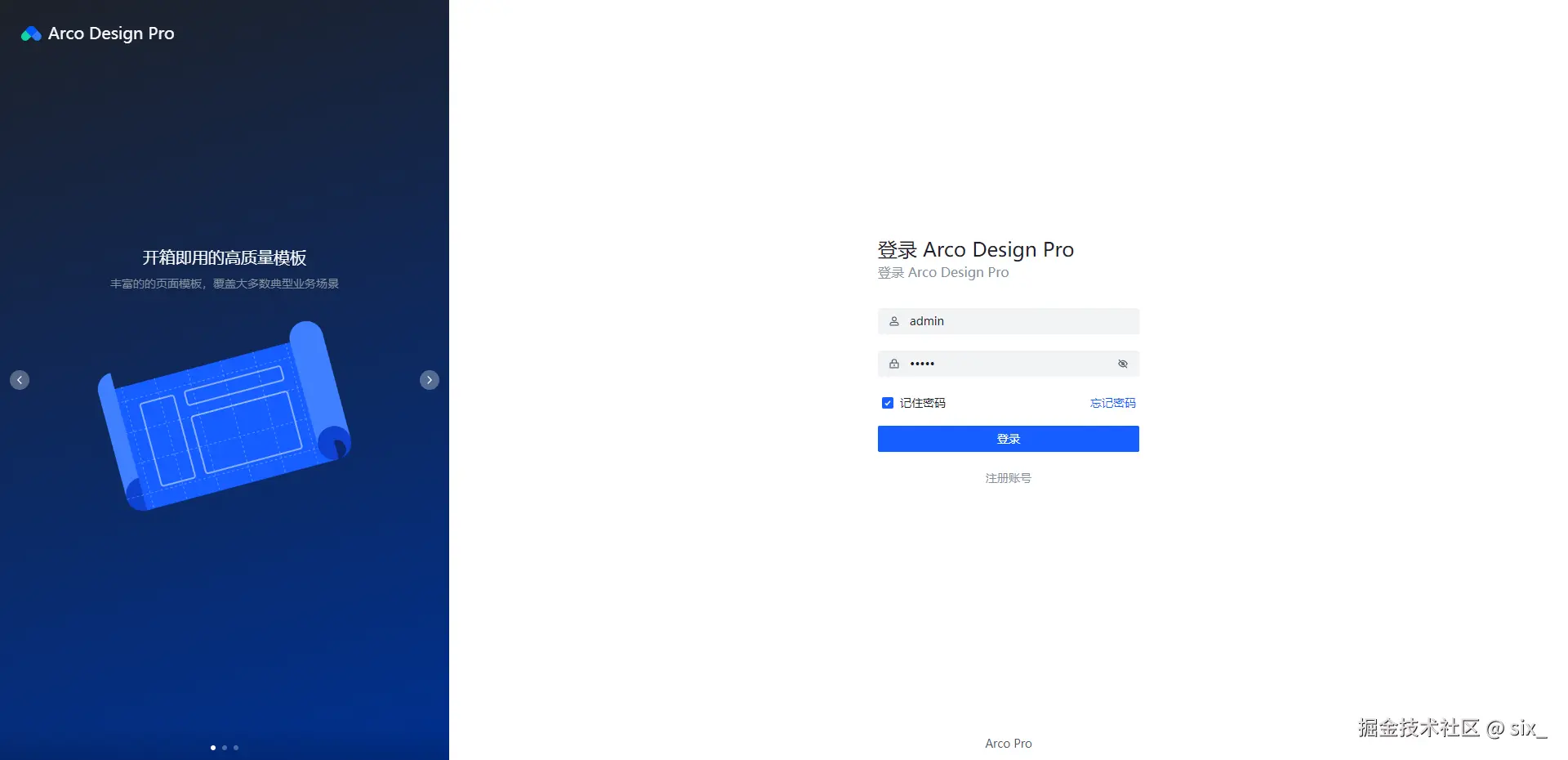Open the 注册账号 link
The width and height of the screenshot is (1568, 760).
[1009, 478]
